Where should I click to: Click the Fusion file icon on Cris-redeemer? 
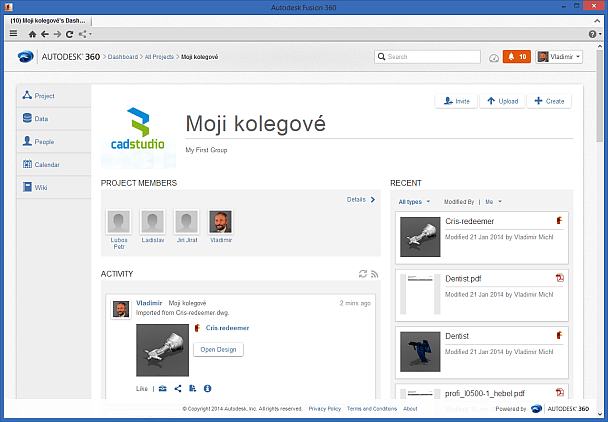pyautogui.click(x=559, y=221)
